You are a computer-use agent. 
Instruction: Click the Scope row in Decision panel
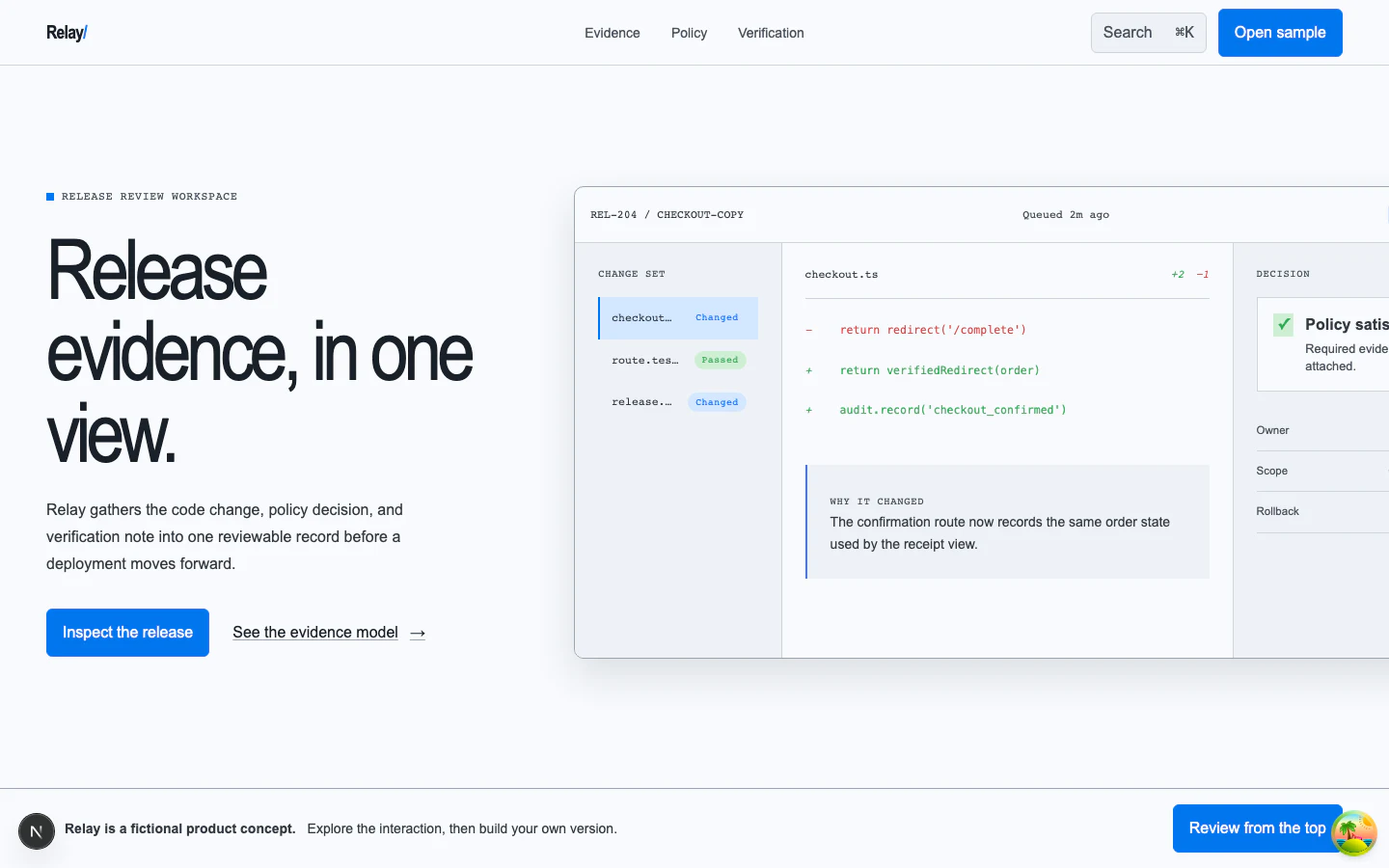pos(1322,472)
